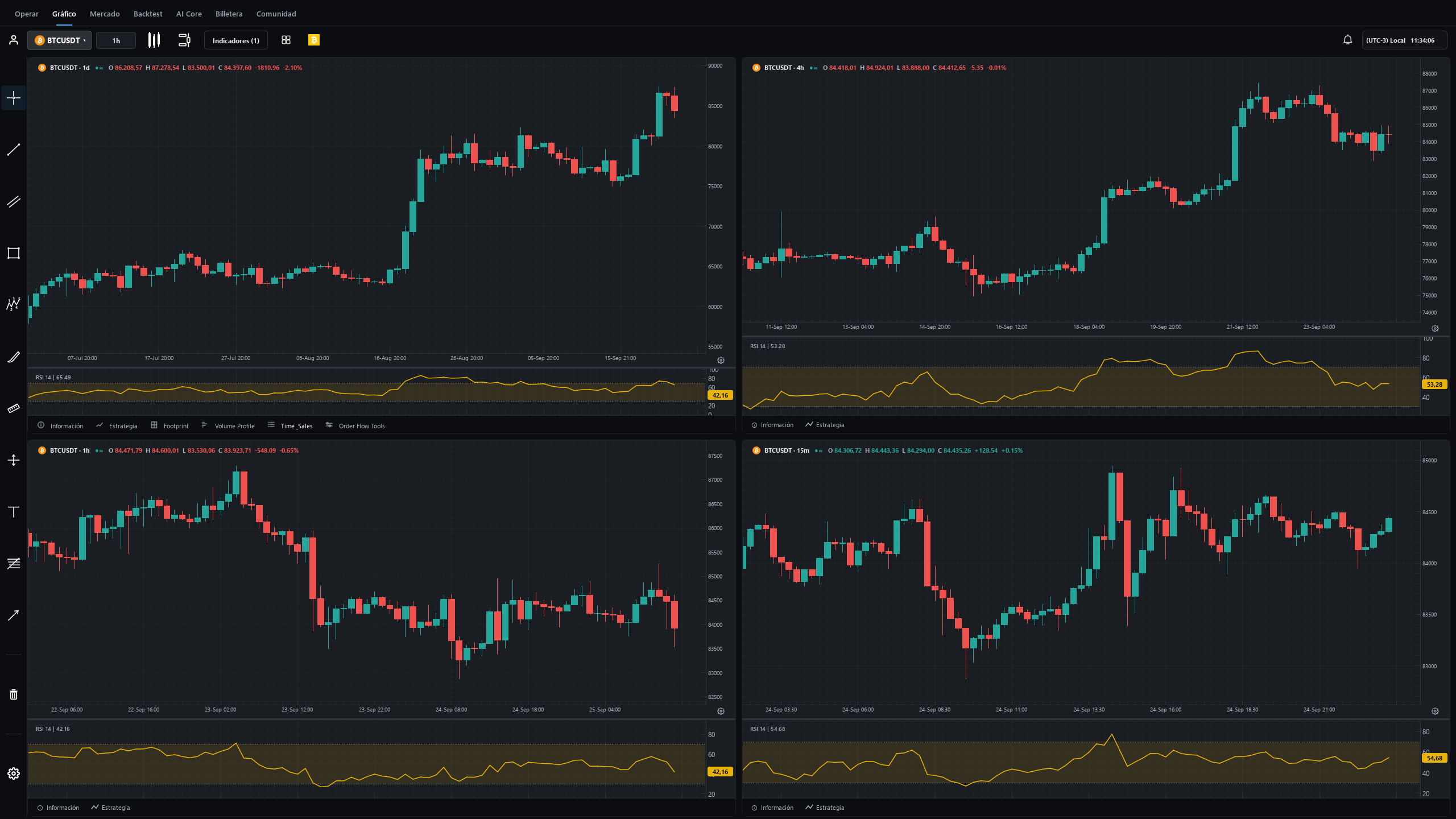Viewport: 1456px width, 819px height.
Task: Open the Billetera tab
Action: click(x=229, y=14)
